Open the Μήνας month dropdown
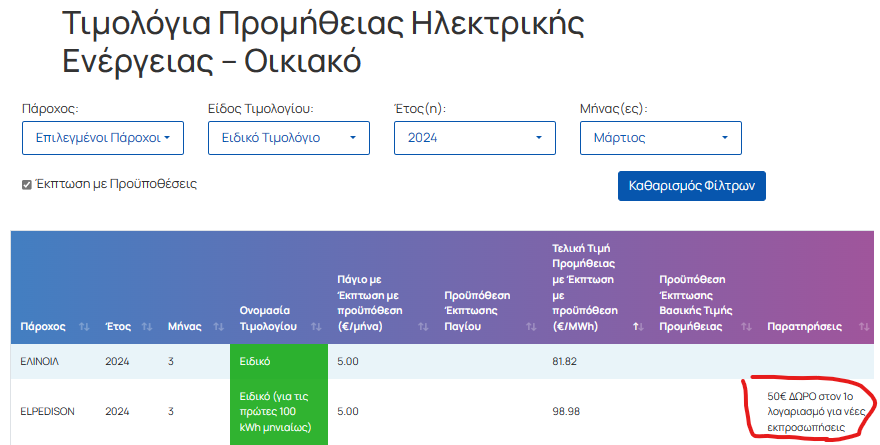880x445 pixels. click(x=661, y=138)
